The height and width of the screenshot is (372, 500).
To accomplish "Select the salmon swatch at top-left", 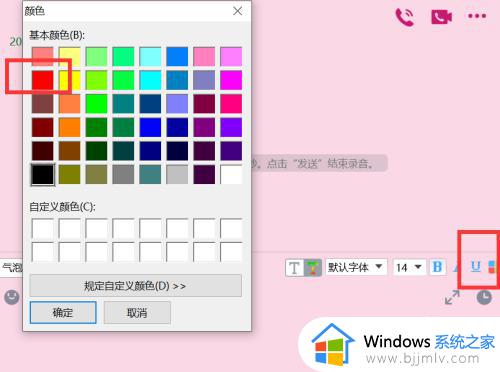I will (x=43, y=56).
